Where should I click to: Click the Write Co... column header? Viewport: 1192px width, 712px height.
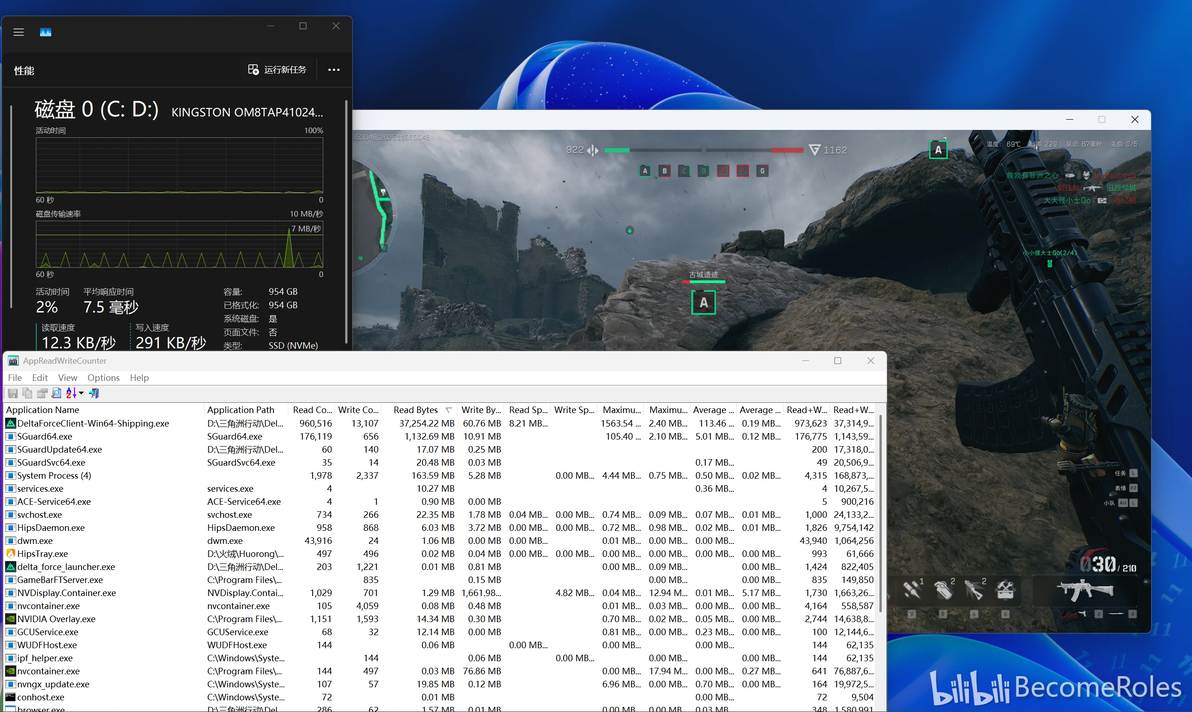click(358, 410)
